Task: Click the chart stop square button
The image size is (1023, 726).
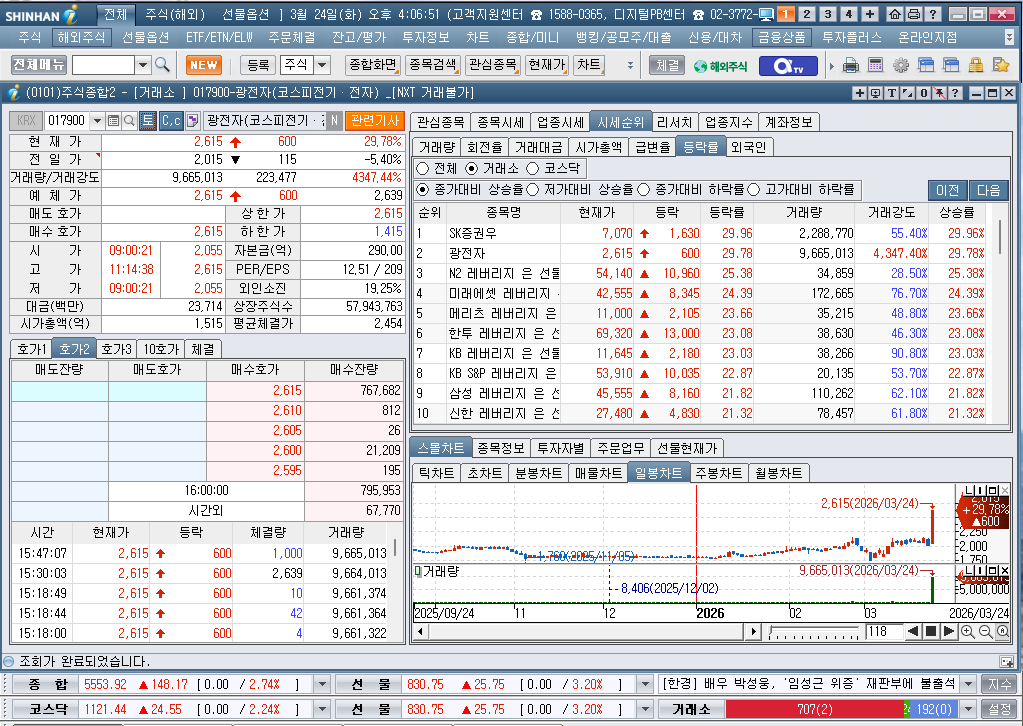Action: click(931, 631)
